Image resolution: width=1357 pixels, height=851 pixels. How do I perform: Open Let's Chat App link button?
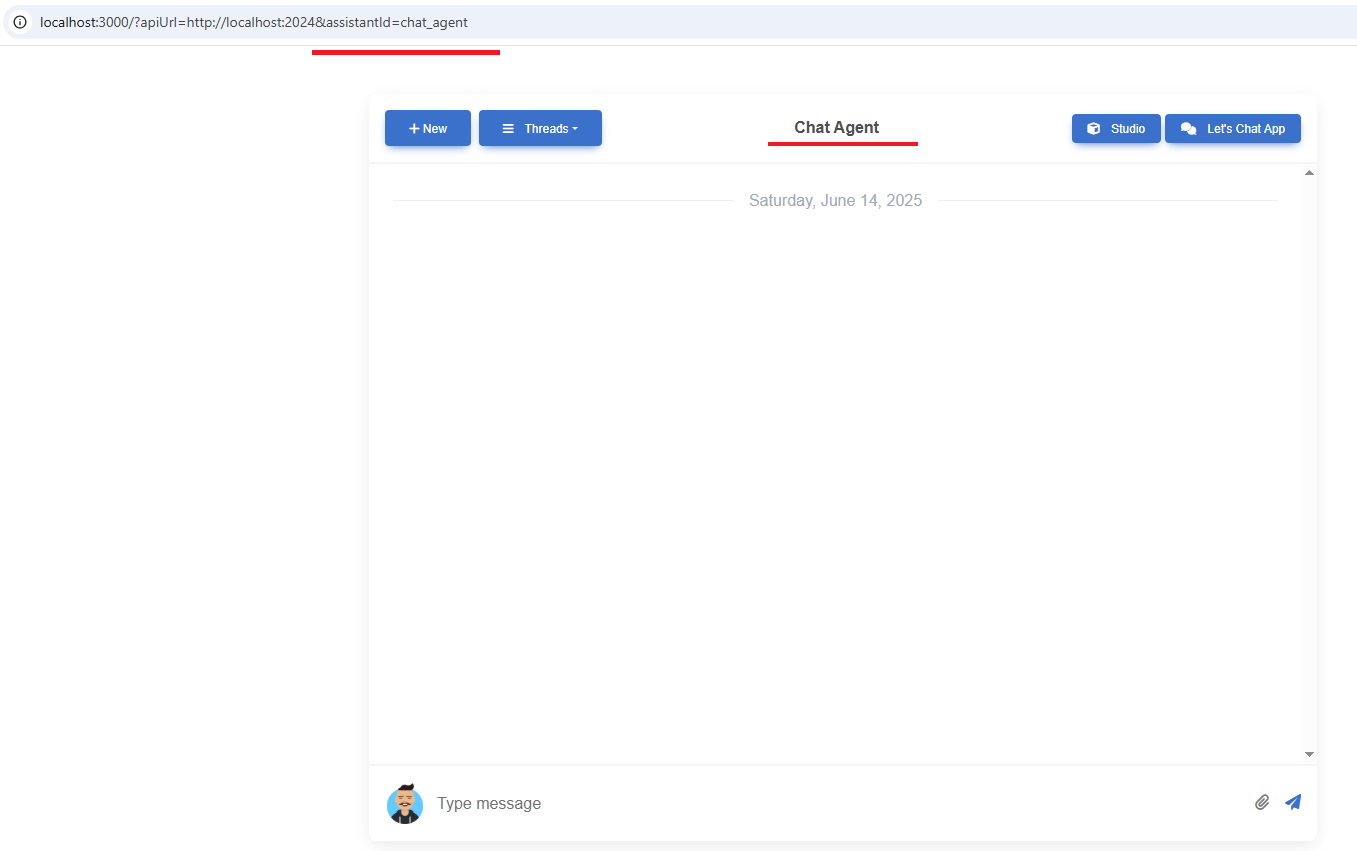1233,129
